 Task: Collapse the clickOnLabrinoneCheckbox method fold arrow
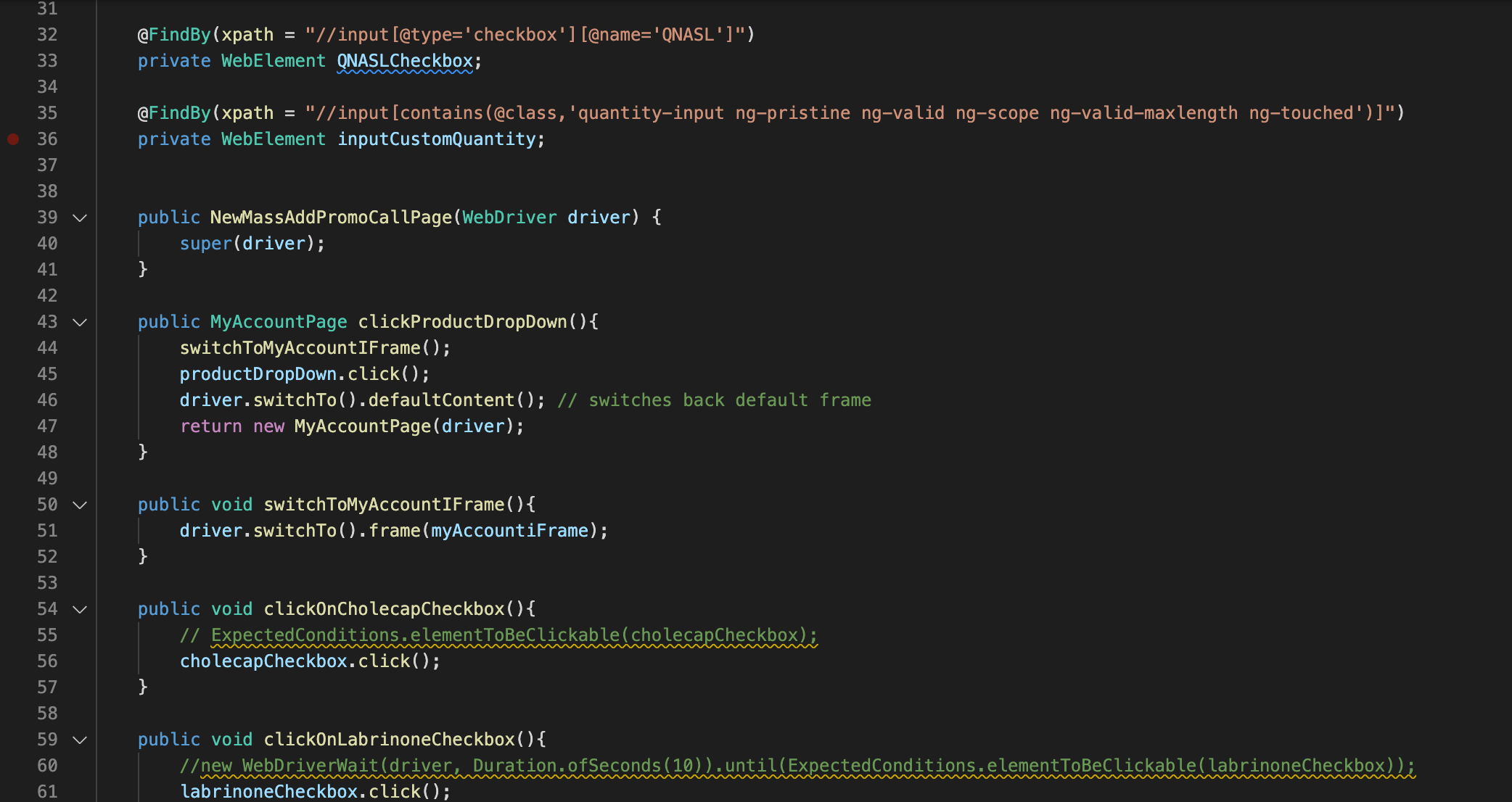pyautogui.click(x=80, y=740)
